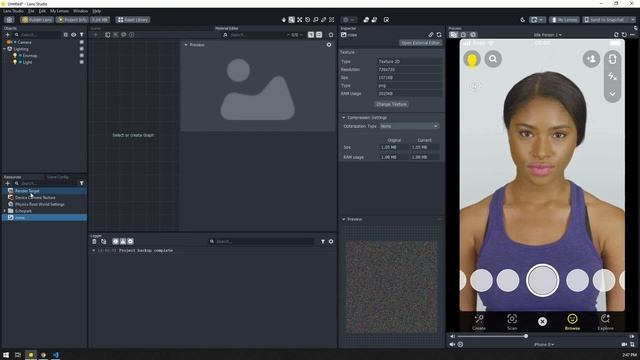Image resolution: width=640 pixels, height=360 pixels.
Task: Open the device model dropdown under preview
Action: (544, 344)
